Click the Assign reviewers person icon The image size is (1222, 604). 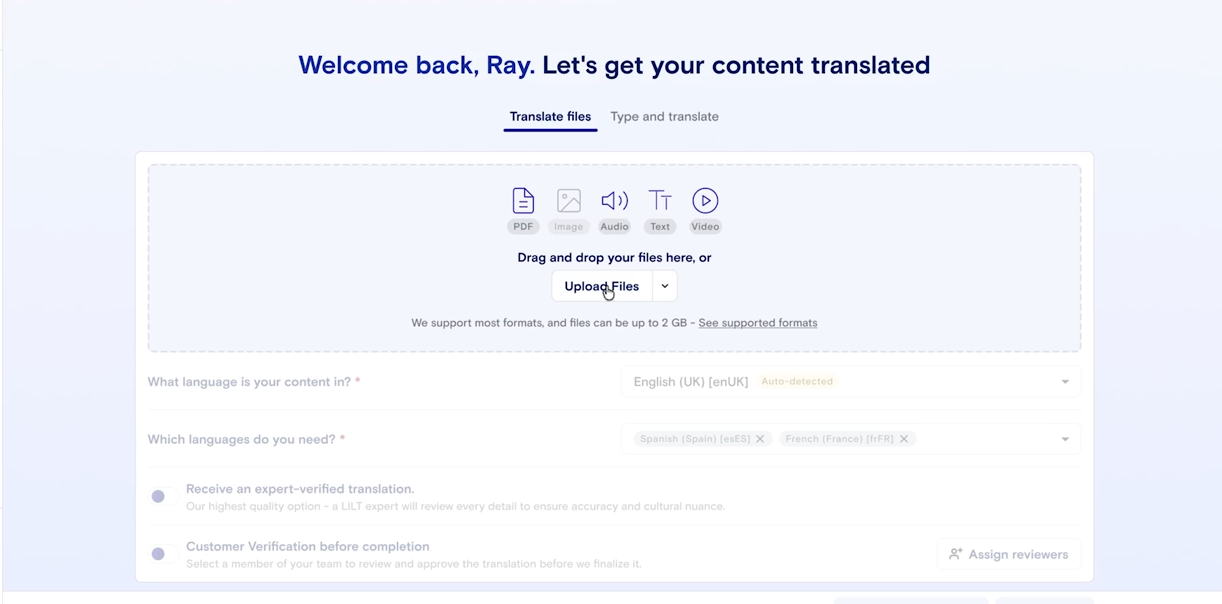956,553
